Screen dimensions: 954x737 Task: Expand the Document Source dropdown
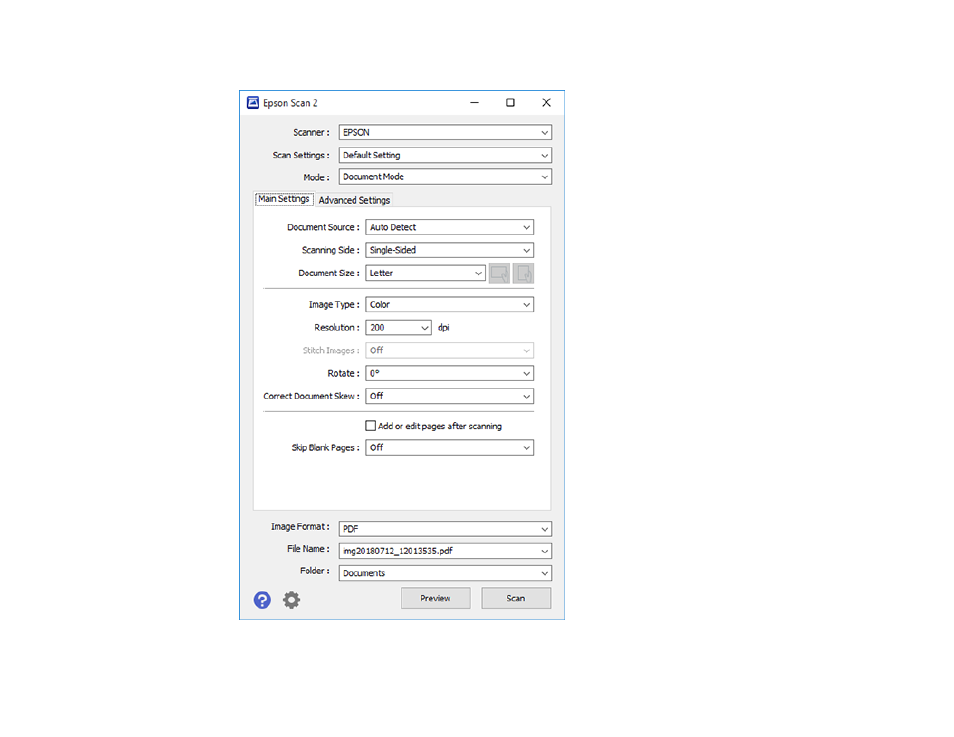pyautogui.click(x=450, y=228)
